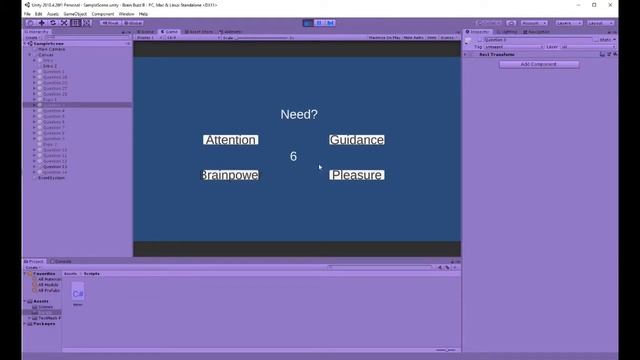Open the GameObject menu

tap(75, 14)
